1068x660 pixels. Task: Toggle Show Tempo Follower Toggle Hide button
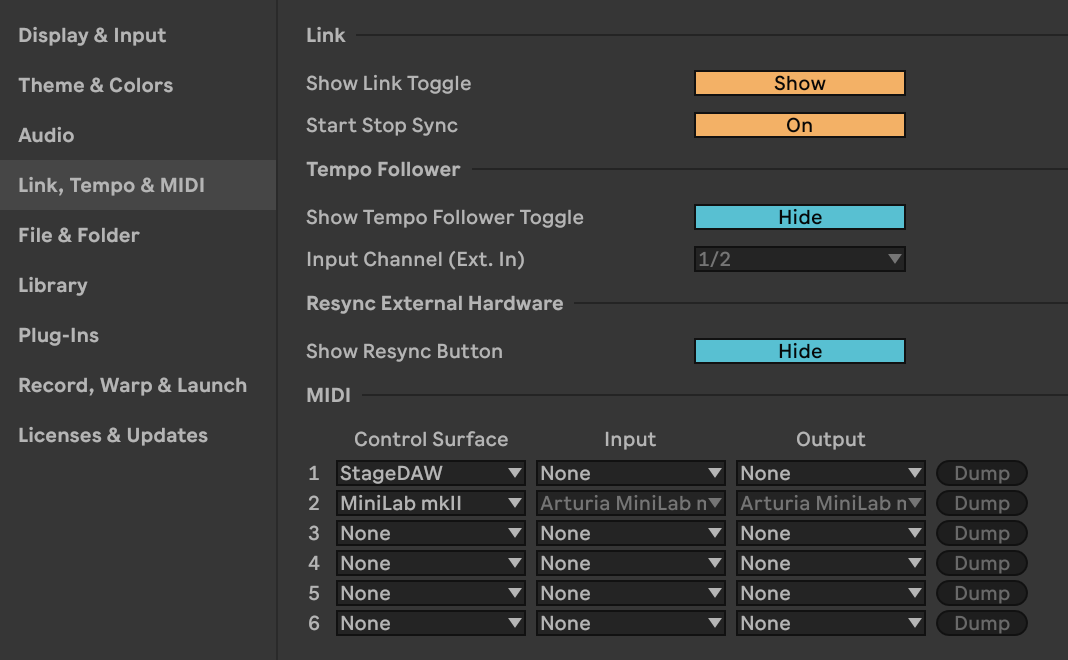coord(800,217)
